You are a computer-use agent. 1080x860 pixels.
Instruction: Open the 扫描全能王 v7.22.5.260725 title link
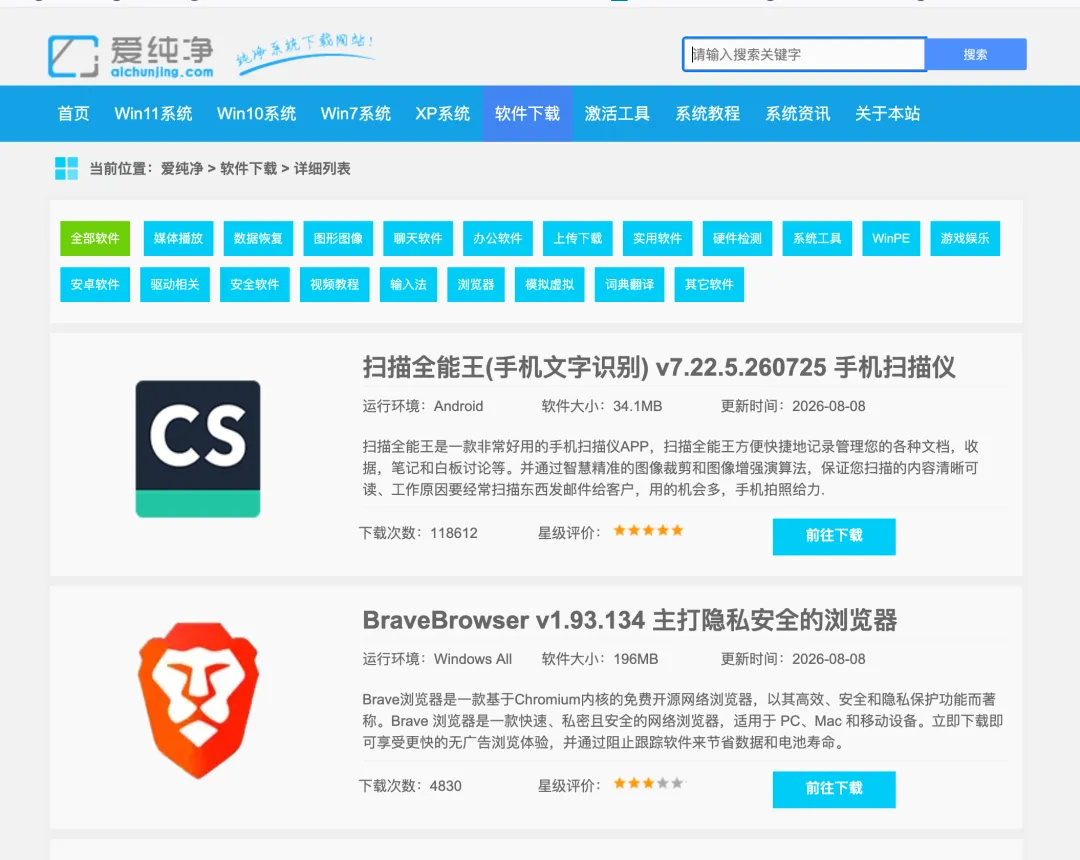pyautogui.click(x=659, y=368)
